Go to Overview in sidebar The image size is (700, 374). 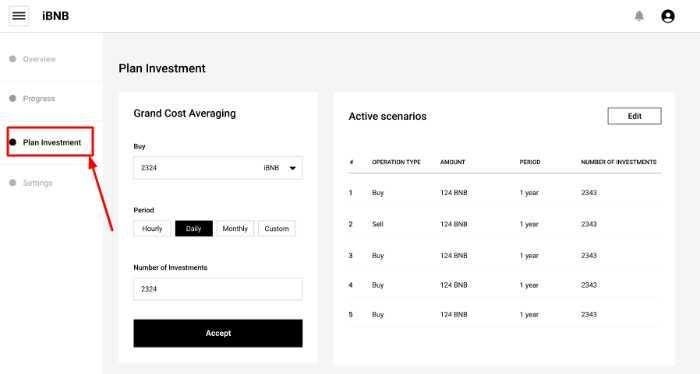pos(39,59)
